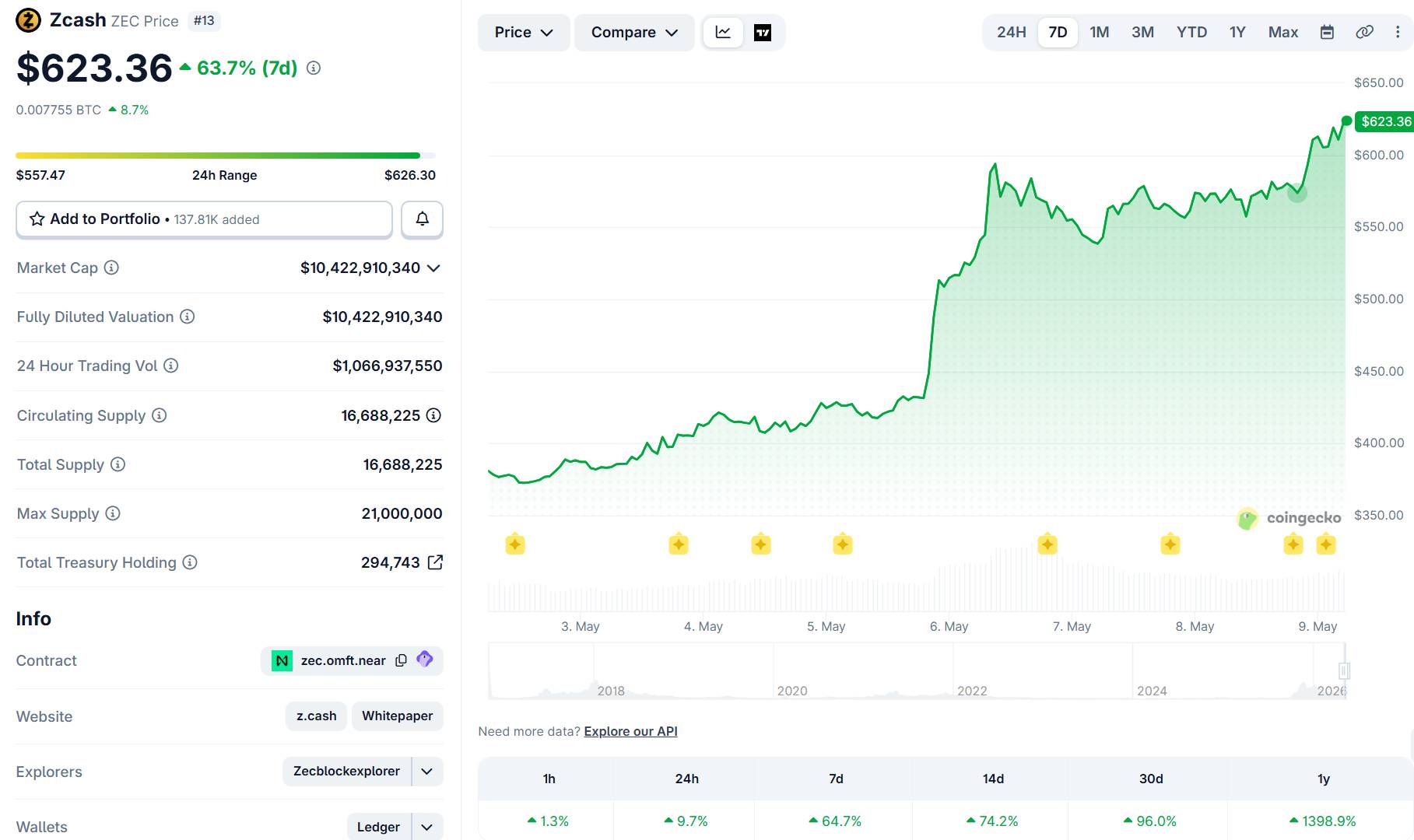Open Zecblockexplorer explorer link
This screenshot has width=1414, height=840.
pos(347,772)
